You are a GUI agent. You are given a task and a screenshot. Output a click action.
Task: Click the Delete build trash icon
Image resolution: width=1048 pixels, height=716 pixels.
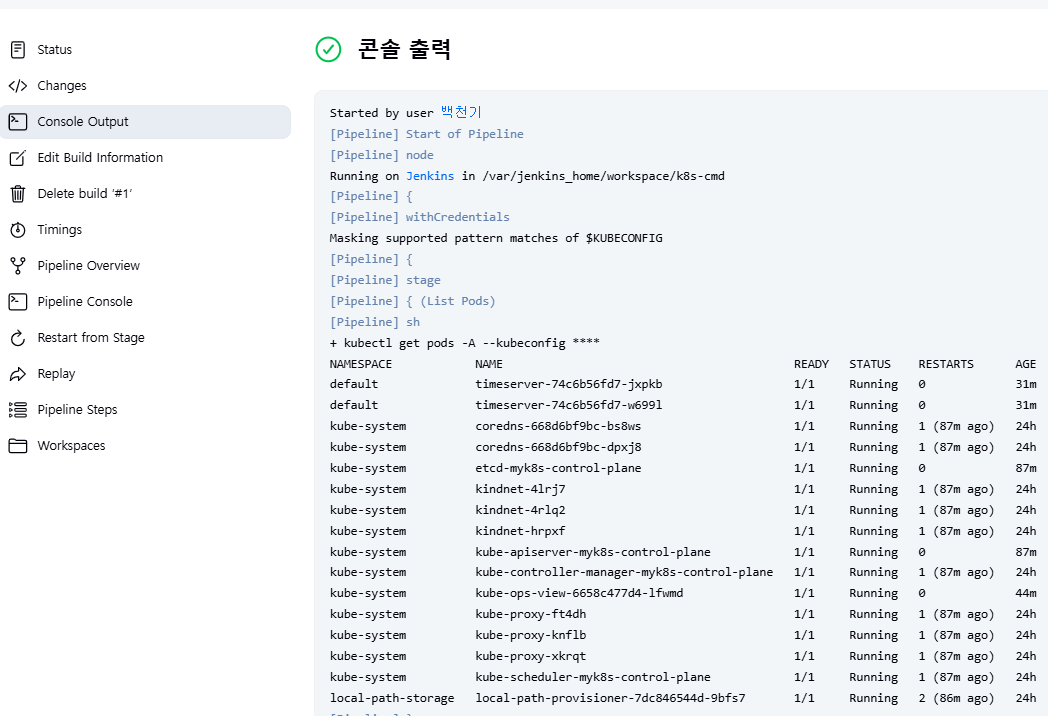(x=18, y=194)
